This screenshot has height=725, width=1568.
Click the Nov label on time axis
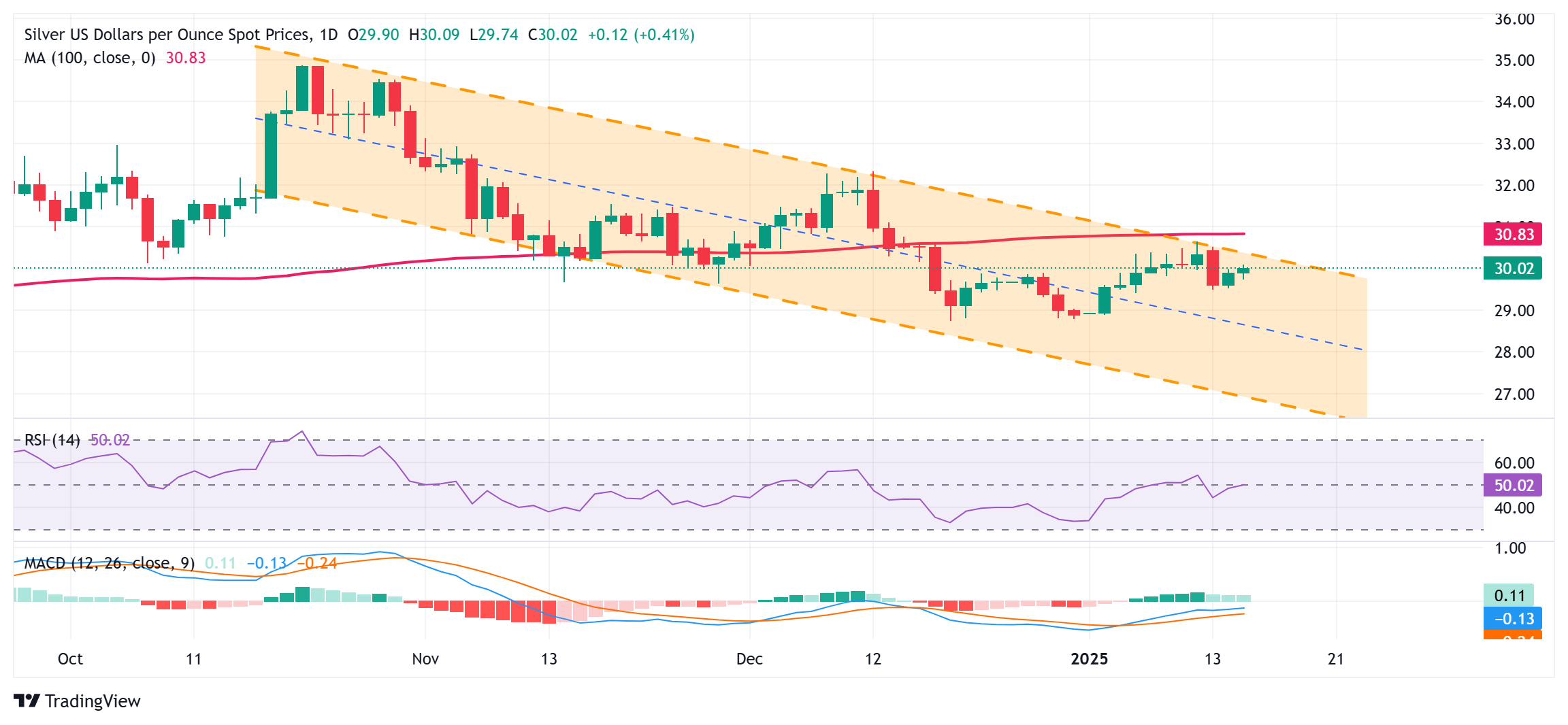coord(425,659)
